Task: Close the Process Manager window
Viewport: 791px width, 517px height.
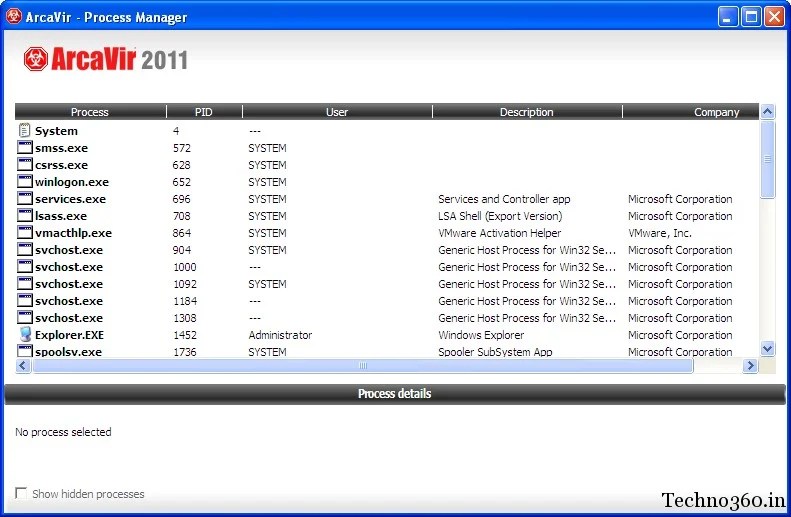Action: 774,17
